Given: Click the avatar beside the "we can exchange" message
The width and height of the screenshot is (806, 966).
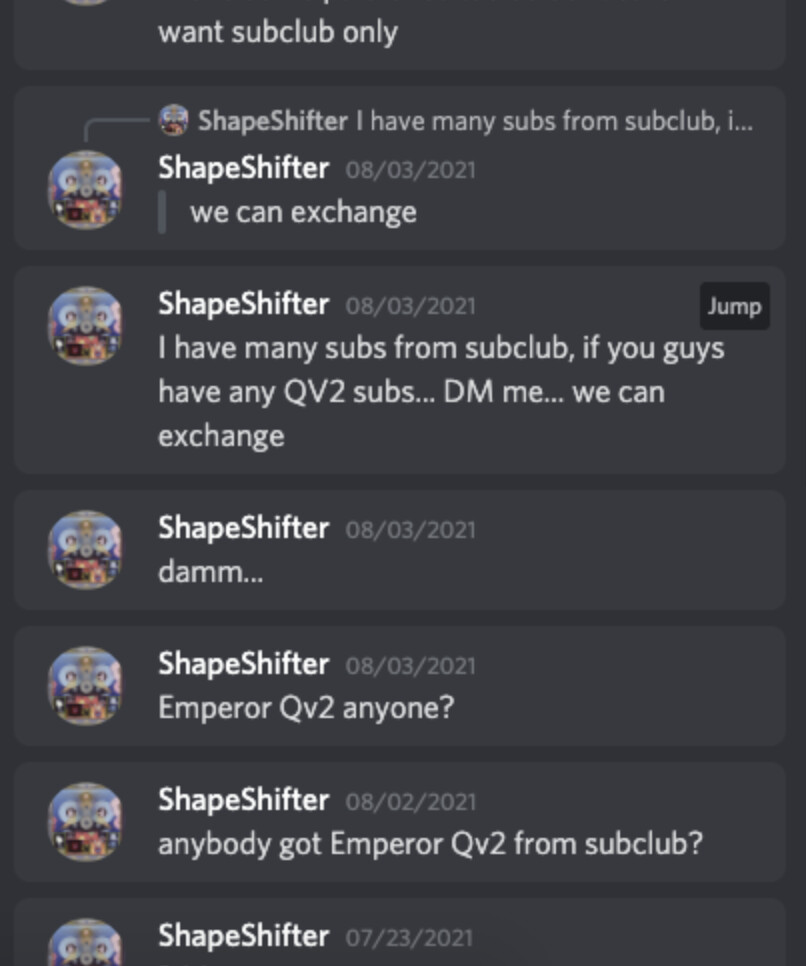Looking at the screenshot, I should [x=85, y=190].
